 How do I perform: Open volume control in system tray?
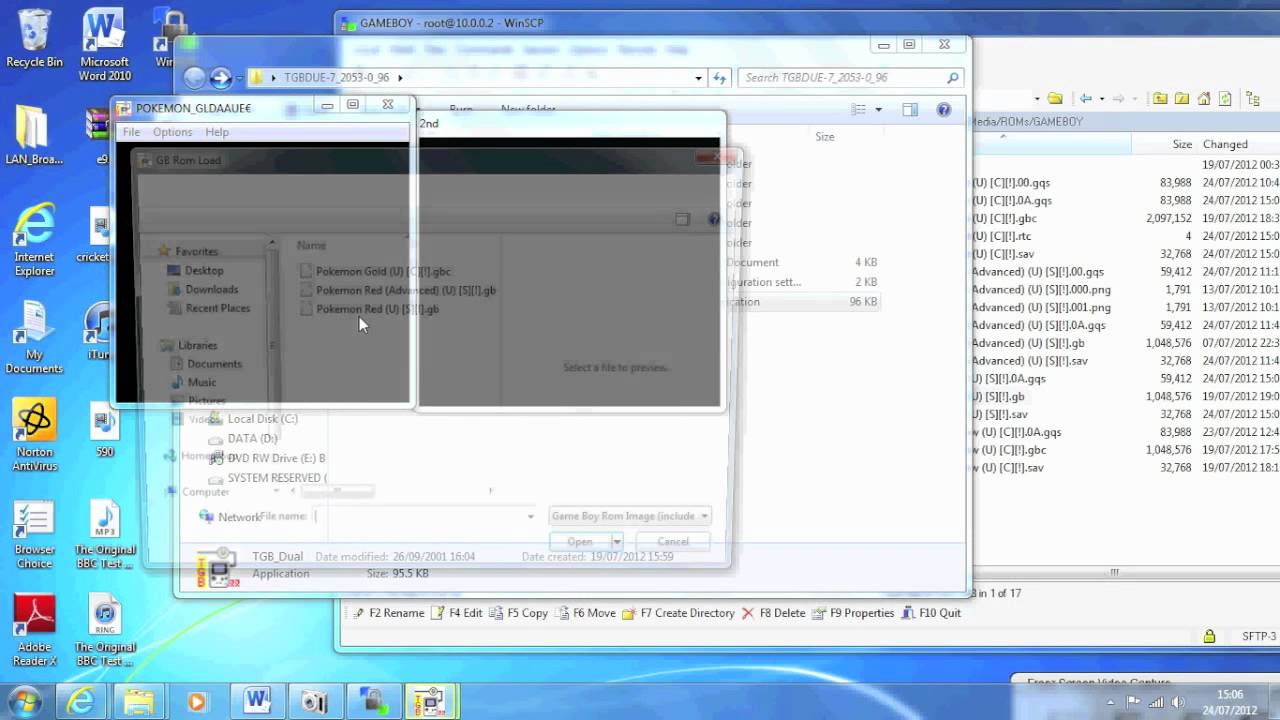[1177, 702]
